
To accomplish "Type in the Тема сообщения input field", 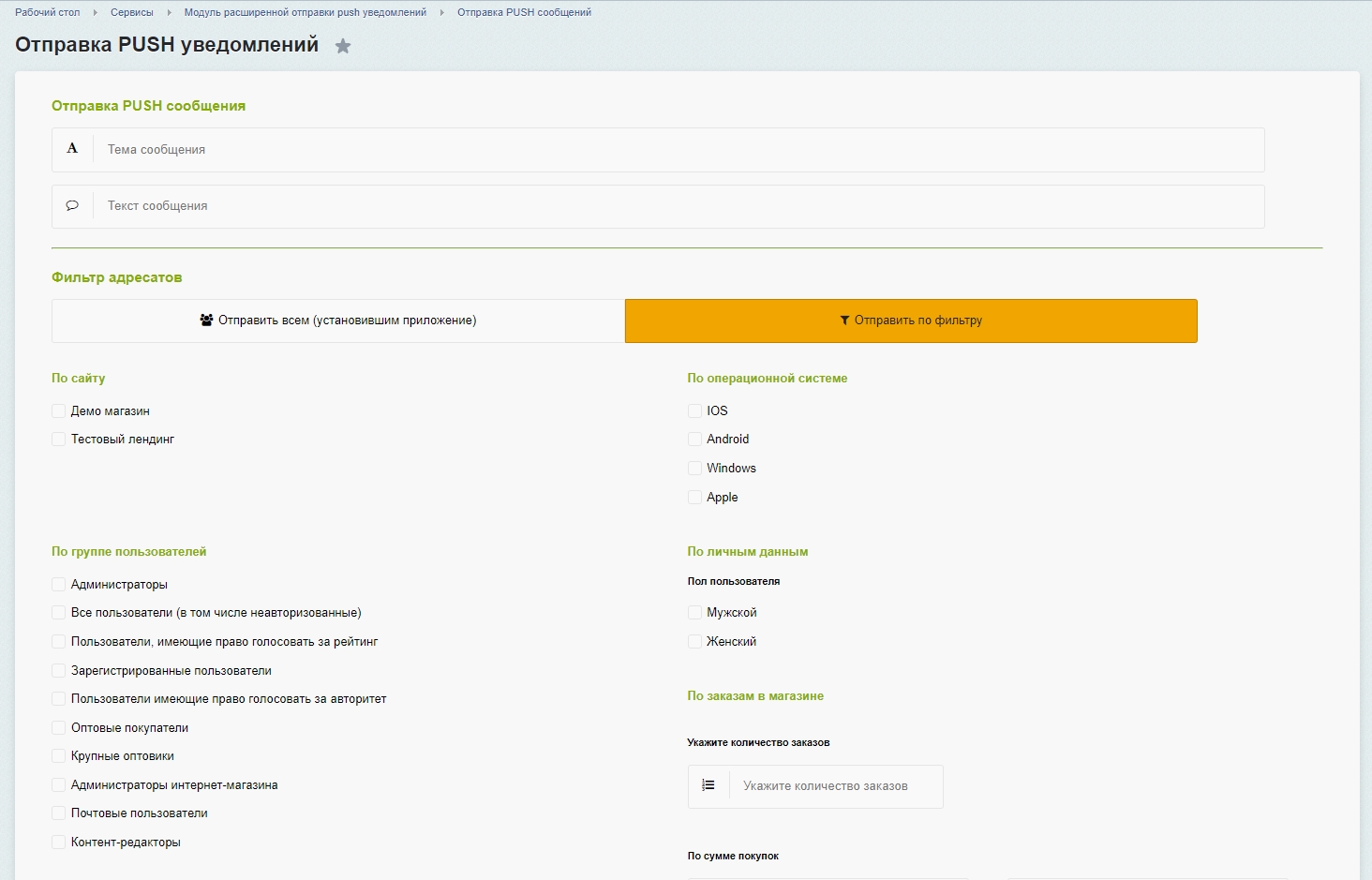I will coord(679,150).
